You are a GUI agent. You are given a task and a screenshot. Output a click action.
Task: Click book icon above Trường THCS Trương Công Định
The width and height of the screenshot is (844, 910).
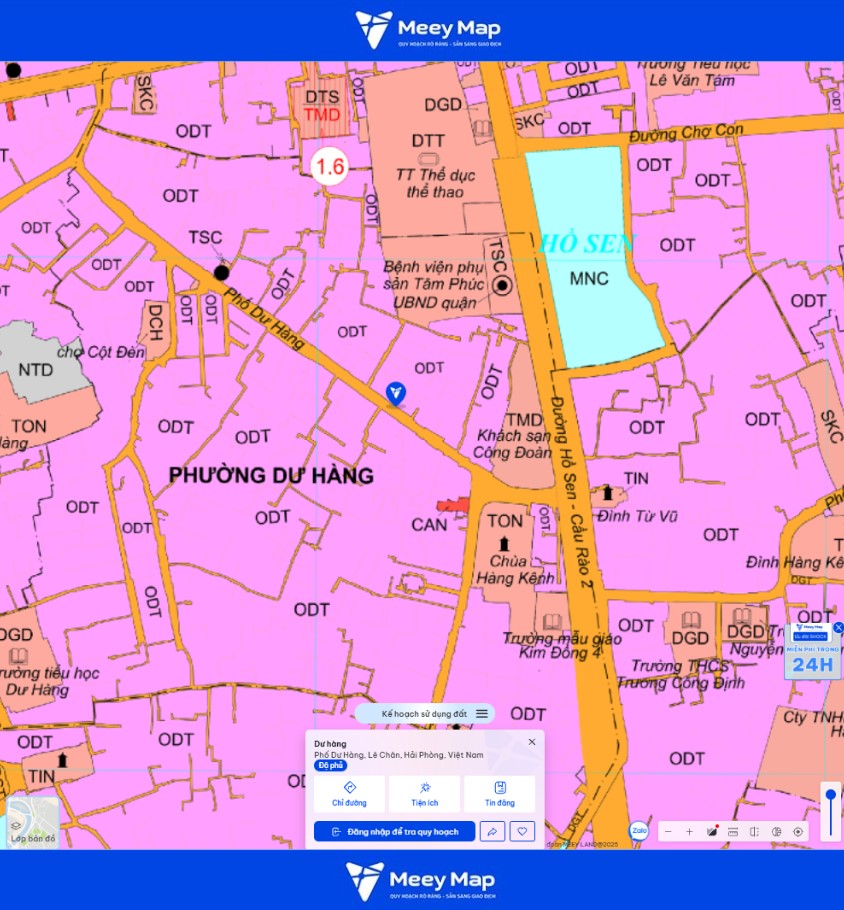click(x=690, y=620)
